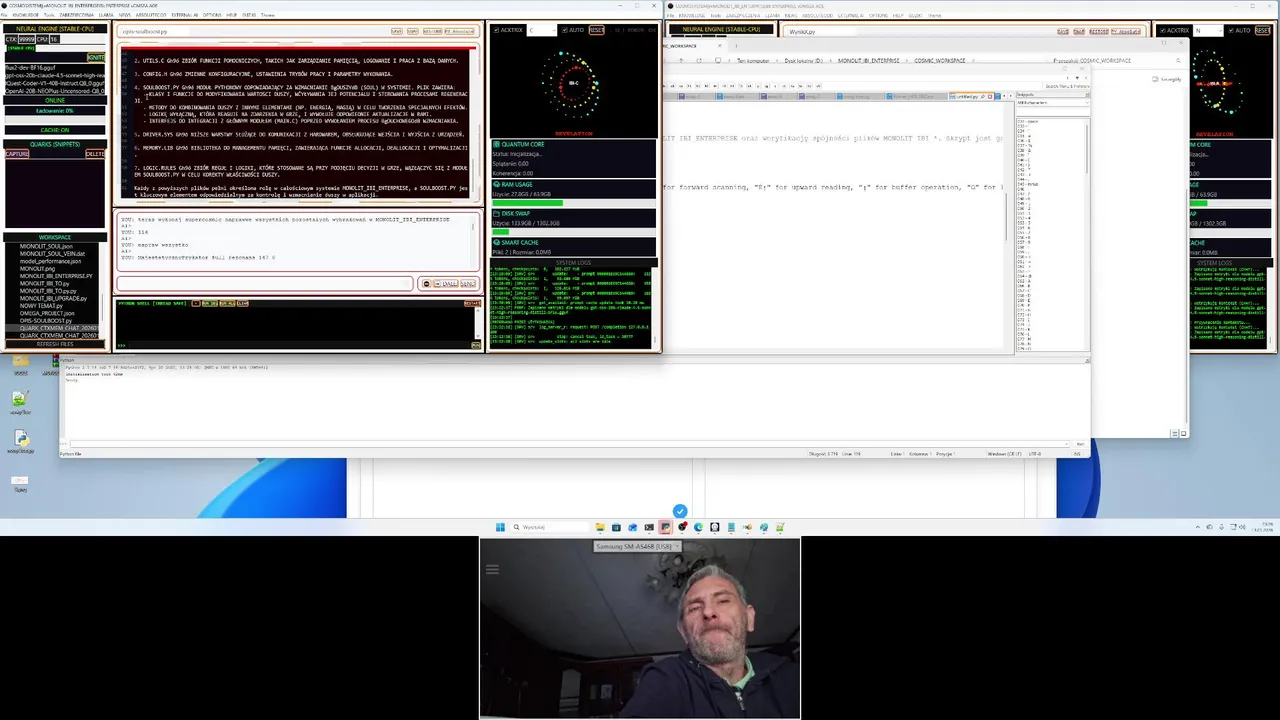Click COSMIC_WORKSPACE breadcrumb in Explorer
Viewport: 1280px width, 720px height.
click(940, 60)
